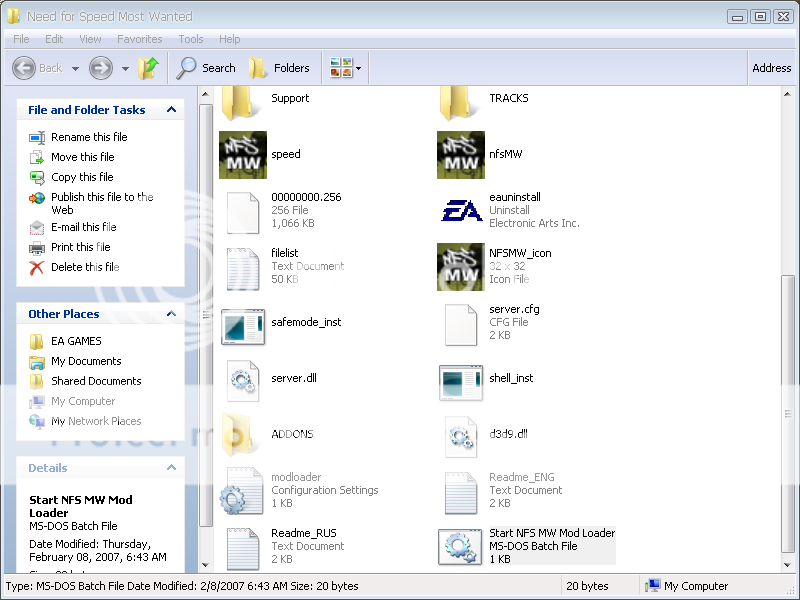Click the Up folder toolbar icon
The image size is (800, 600).
coord(149,68)
